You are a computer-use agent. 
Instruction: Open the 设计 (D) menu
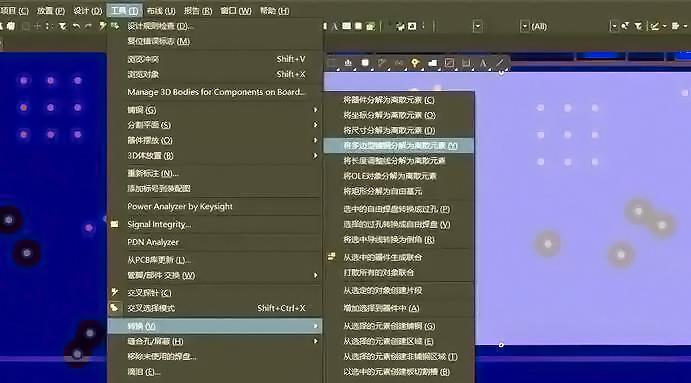[x=87, y=11]
